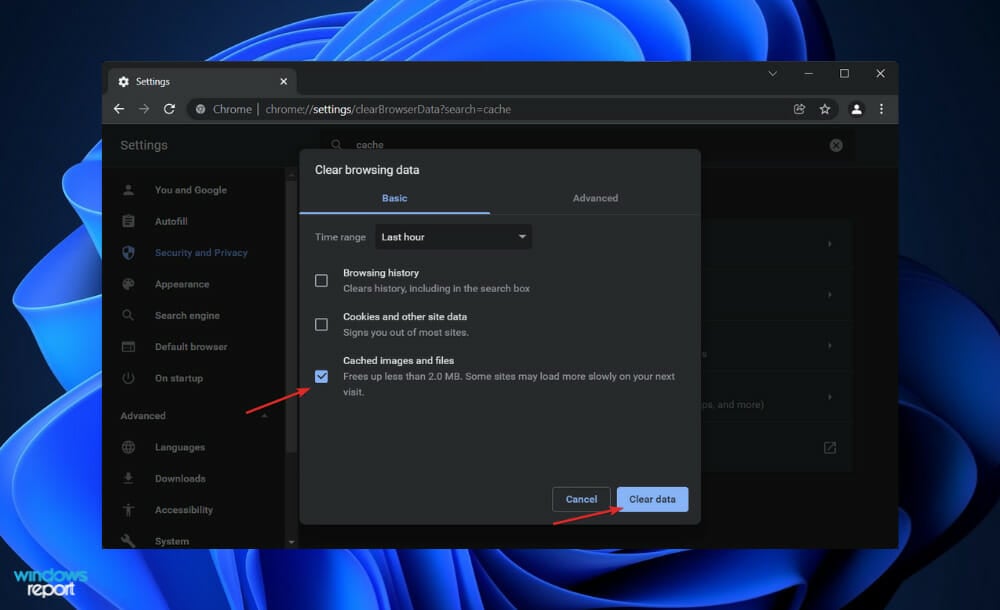Screen dimensions: 1000x610
Task: Close the Chrome window
Action: 880,73
